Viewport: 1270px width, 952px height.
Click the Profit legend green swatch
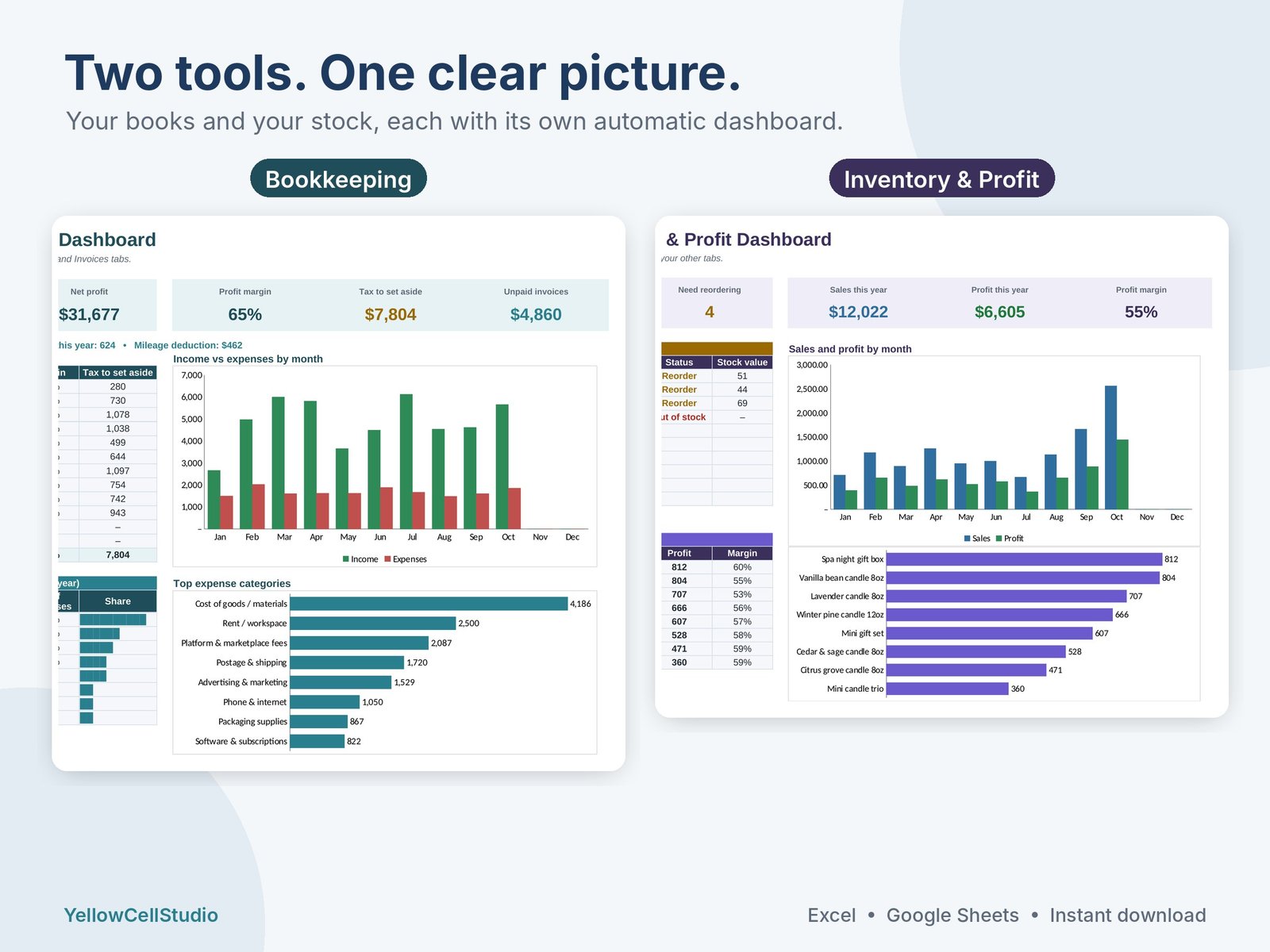[x=999, y=539]
